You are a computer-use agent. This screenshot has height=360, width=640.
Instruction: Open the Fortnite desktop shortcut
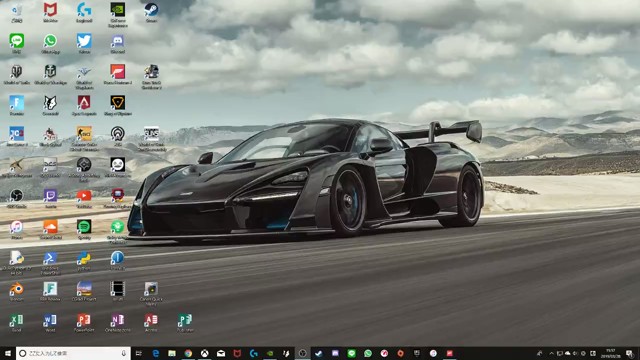[x=16, y=105]
